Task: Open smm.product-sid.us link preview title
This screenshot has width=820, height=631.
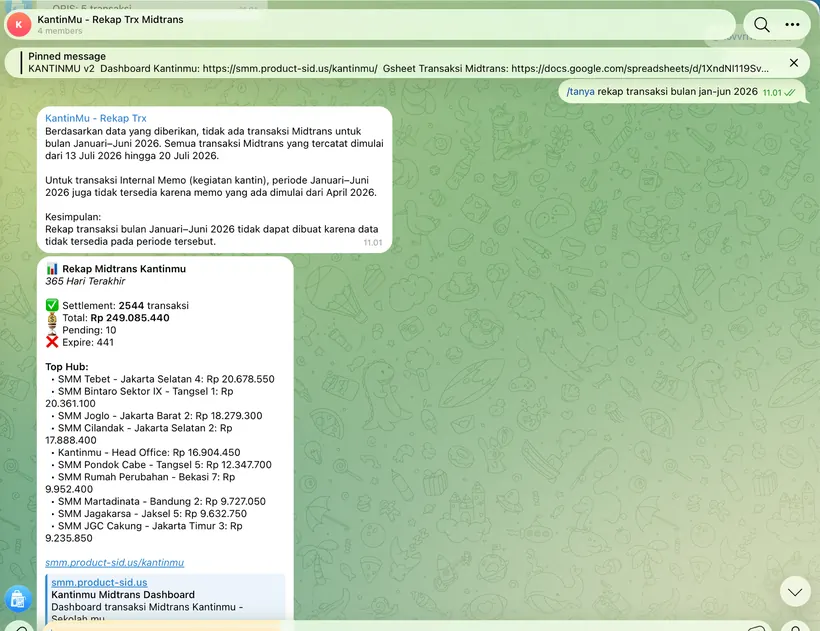Action: 99,582
